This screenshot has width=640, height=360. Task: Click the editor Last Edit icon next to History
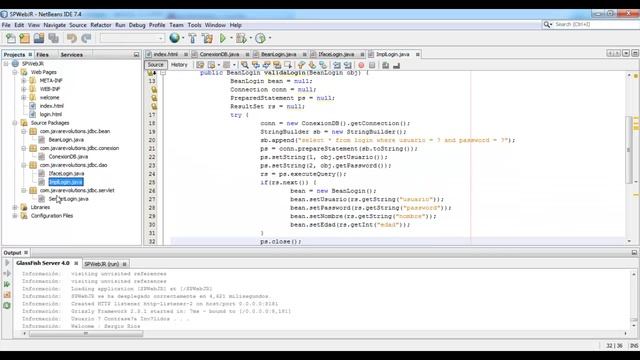[200, 65]
